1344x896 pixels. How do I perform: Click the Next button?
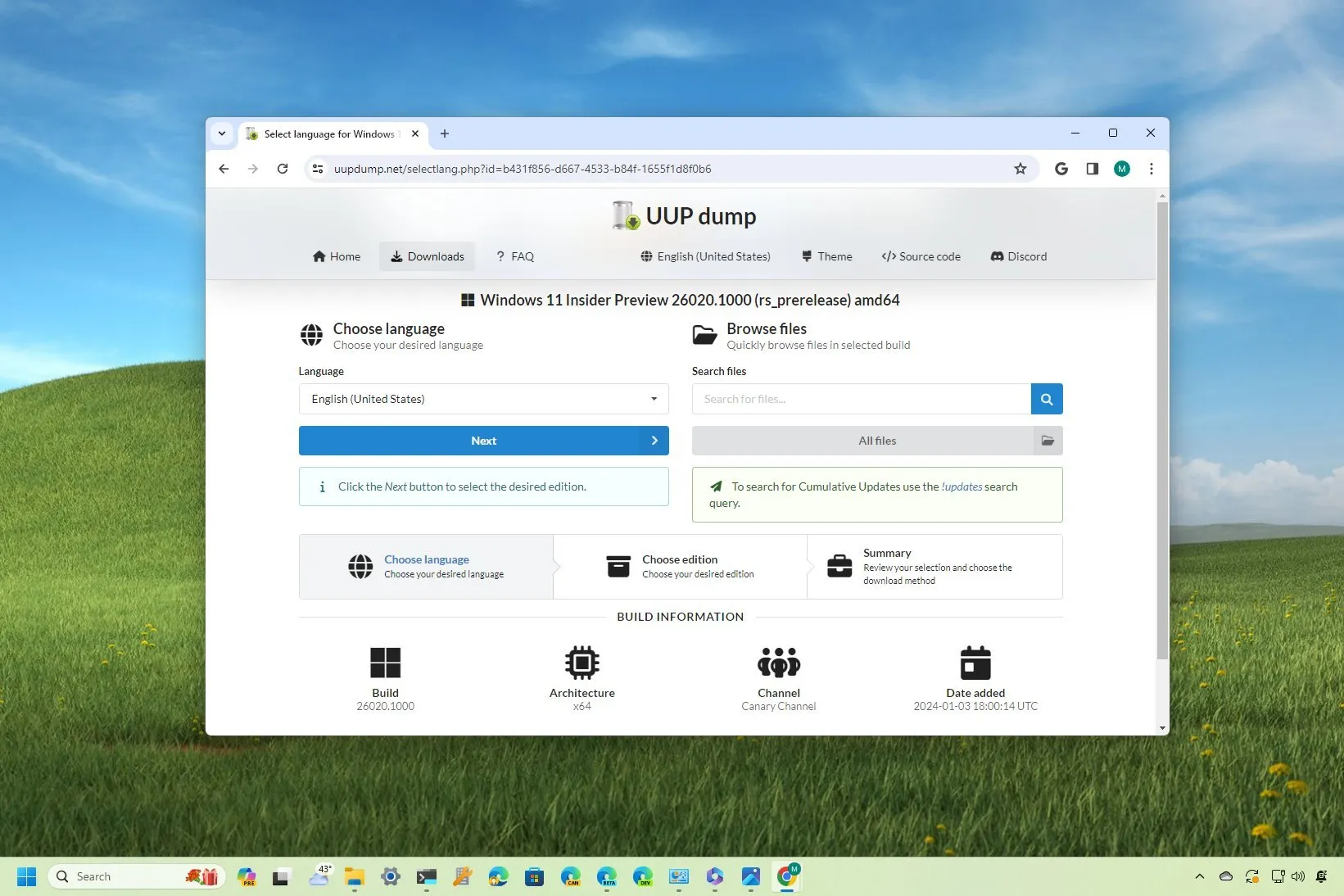pos(483,441)
